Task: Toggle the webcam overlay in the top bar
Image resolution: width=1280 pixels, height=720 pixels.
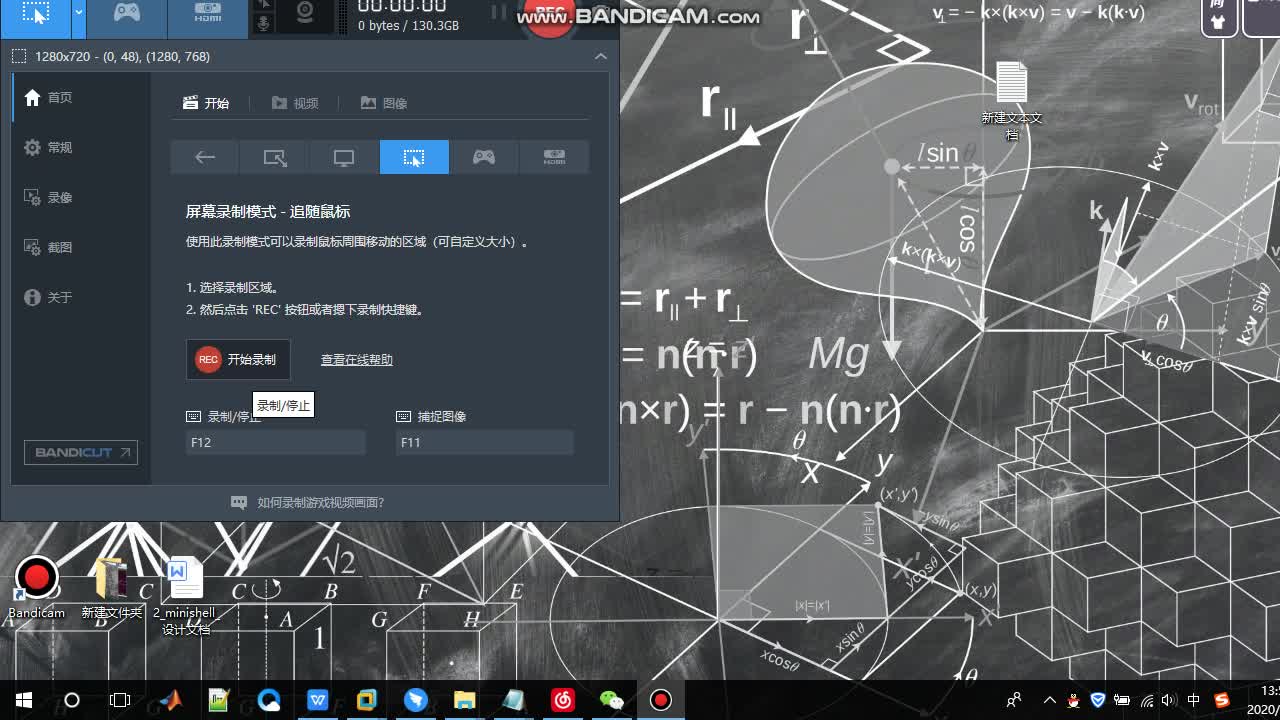Action: (x=306, y=13)
